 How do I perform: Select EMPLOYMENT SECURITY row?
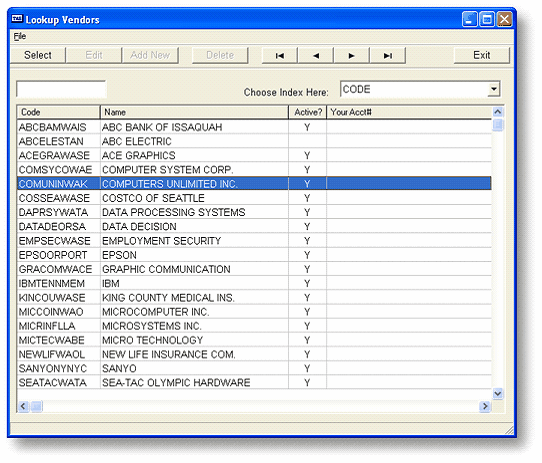pos(254,241)
